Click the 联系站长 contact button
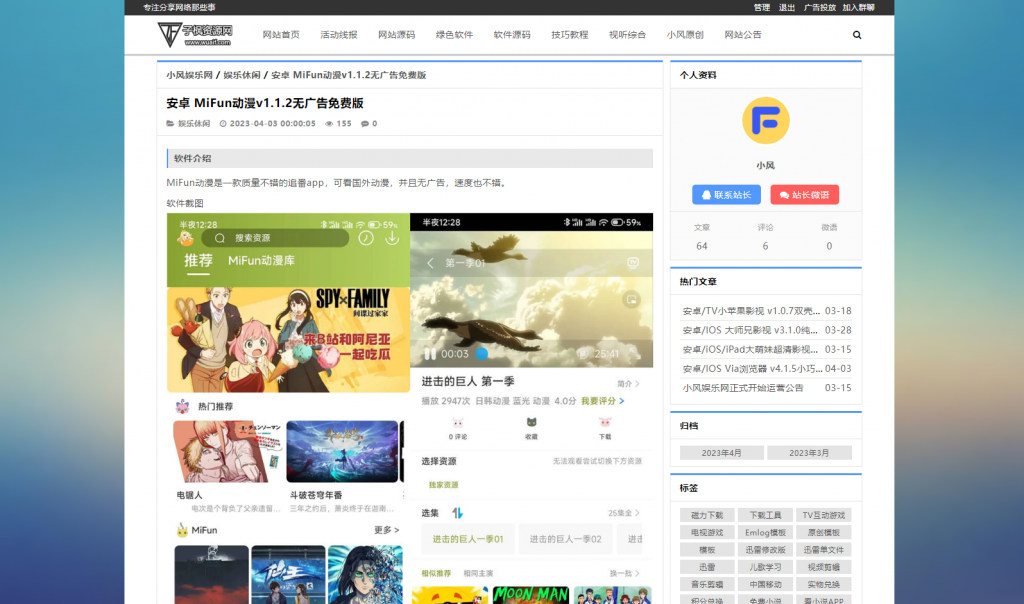Viewport: 1024px width, 604px height. pyautogui.click(x=726, y=195)
